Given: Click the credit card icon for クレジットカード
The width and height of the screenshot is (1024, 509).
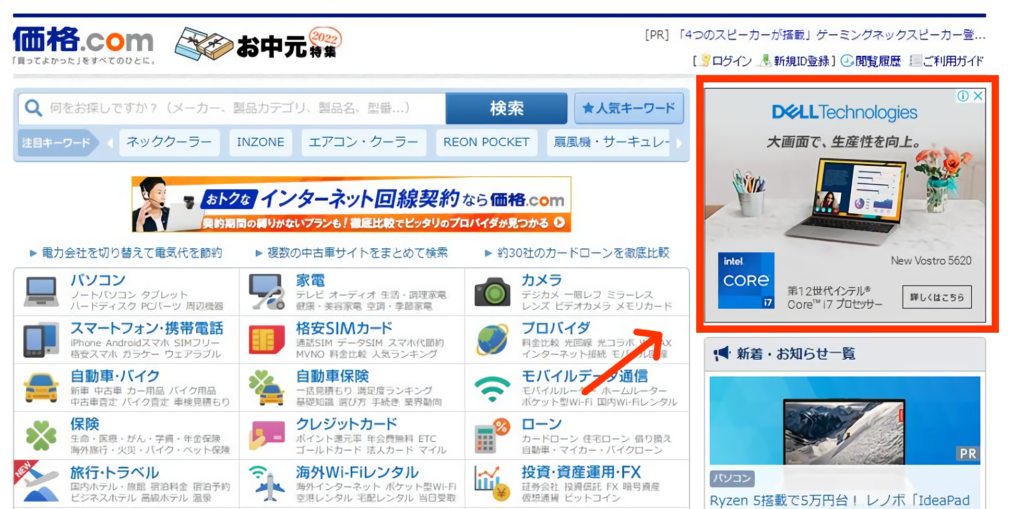Looking at the screenshot, I should 266,436.
